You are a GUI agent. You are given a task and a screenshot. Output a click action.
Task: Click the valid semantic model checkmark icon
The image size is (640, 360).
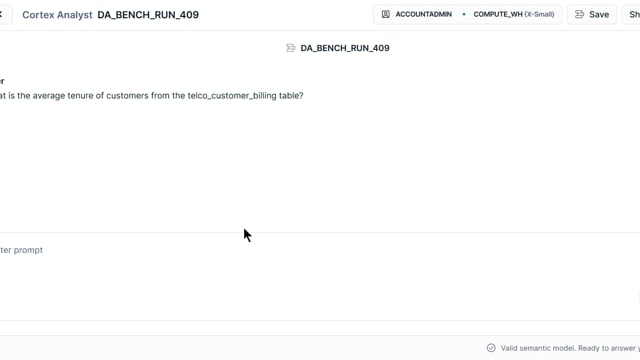coord(491,348)
